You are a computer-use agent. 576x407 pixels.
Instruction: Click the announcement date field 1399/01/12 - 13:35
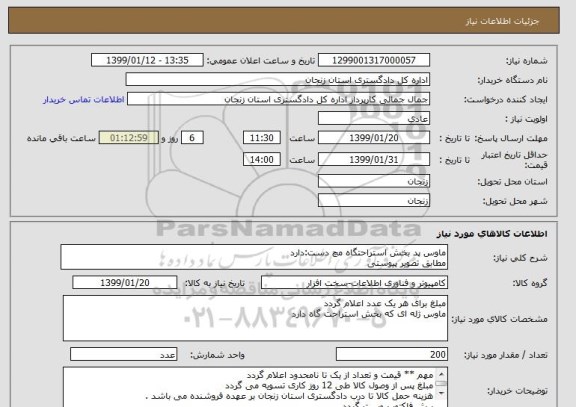click(x=147, y=60)
